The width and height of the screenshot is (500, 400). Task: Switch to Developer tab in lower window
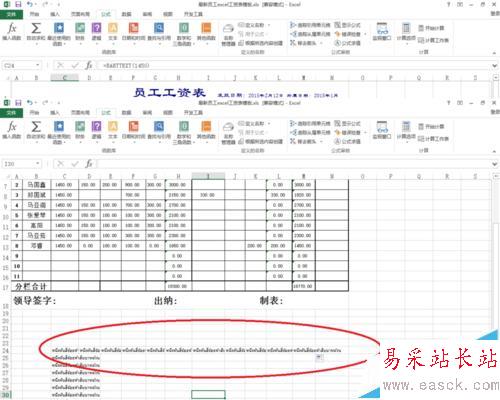(193, 113)
